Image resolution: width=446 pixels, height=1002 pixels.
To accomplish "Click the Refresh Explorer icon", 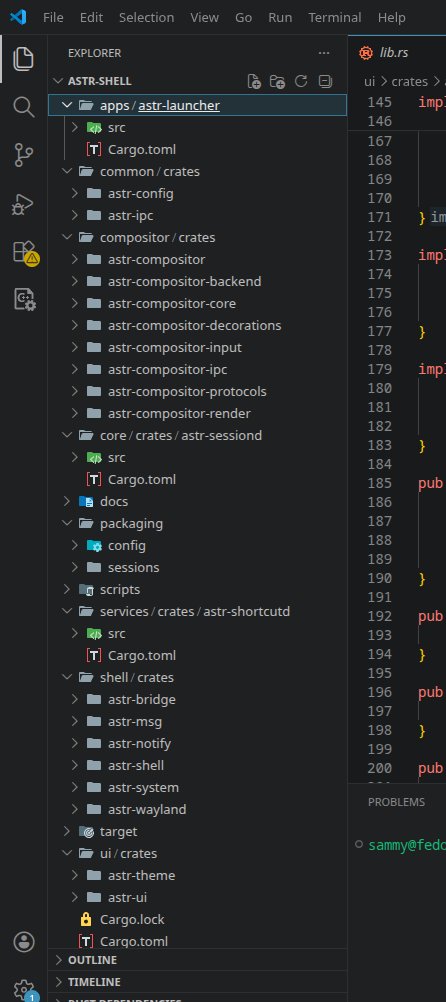I will (x=301, y=81).
